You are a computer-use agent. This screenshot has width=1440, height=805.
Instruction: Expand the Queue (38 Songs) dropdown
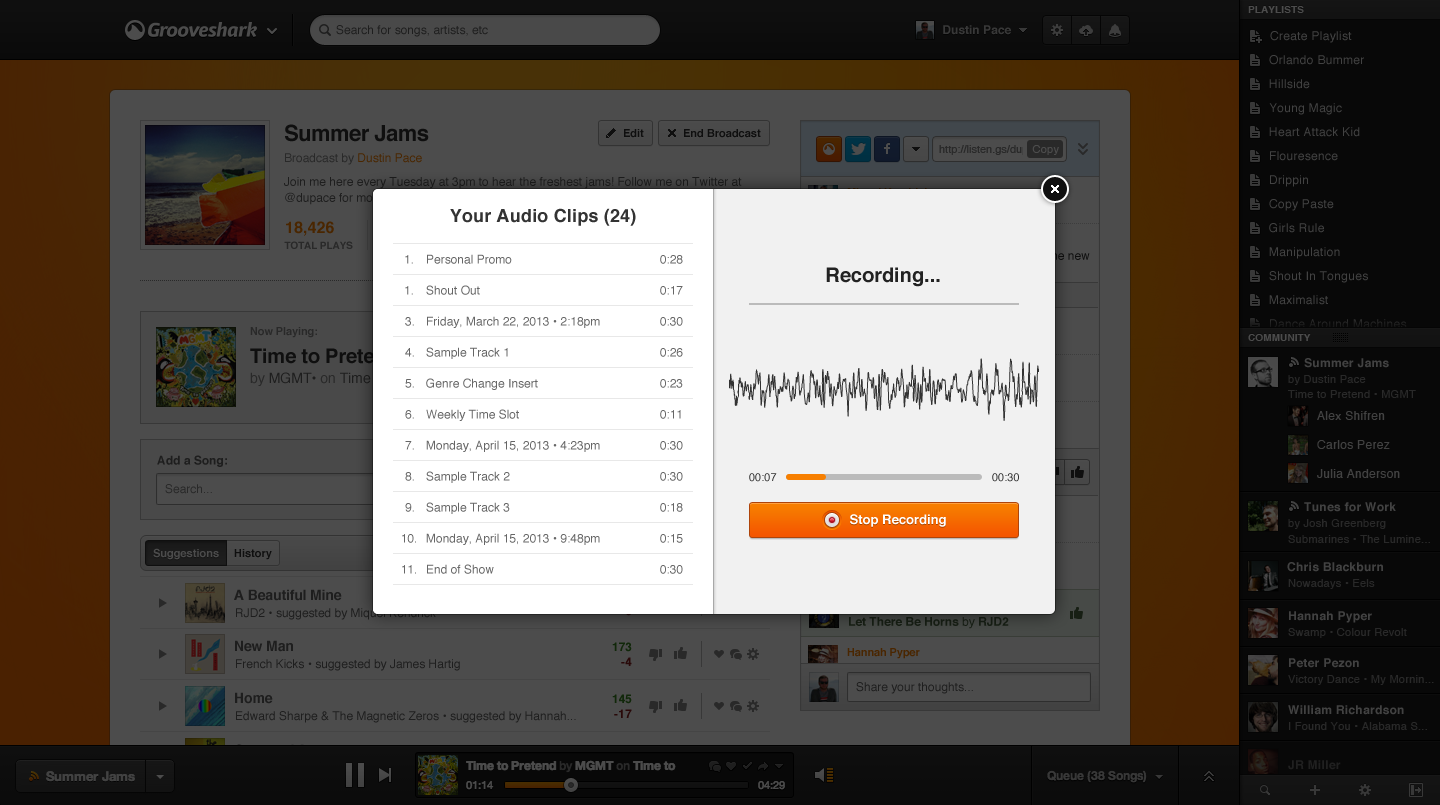click(1105, 776)
